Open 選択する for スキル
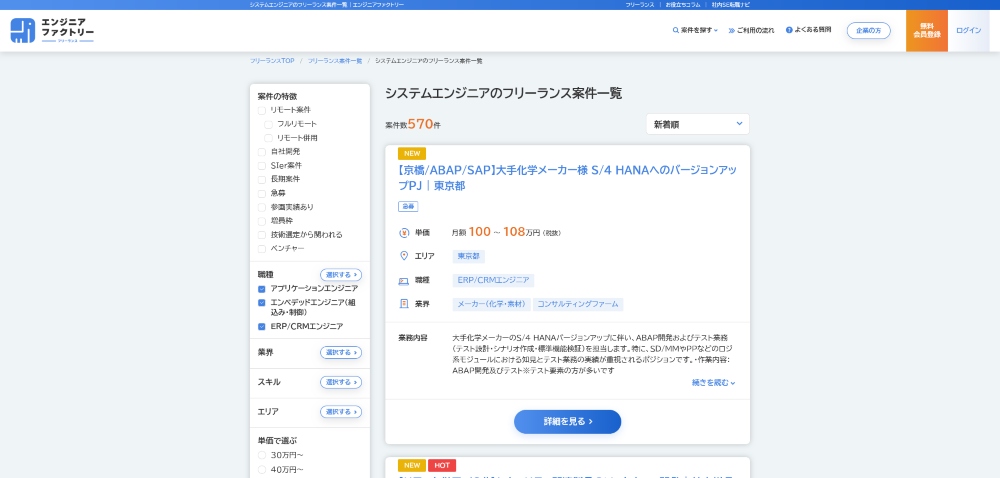1000x478 pixels. 341,382
